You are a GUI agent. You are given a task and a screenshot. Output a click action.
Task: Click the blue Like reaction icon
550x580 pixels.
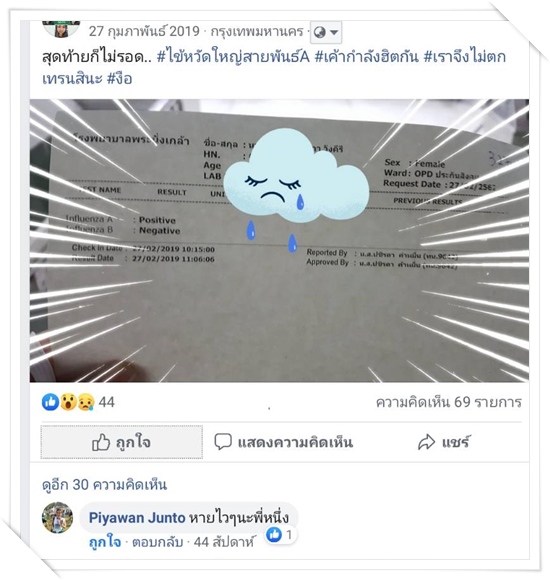pos(50,402)
